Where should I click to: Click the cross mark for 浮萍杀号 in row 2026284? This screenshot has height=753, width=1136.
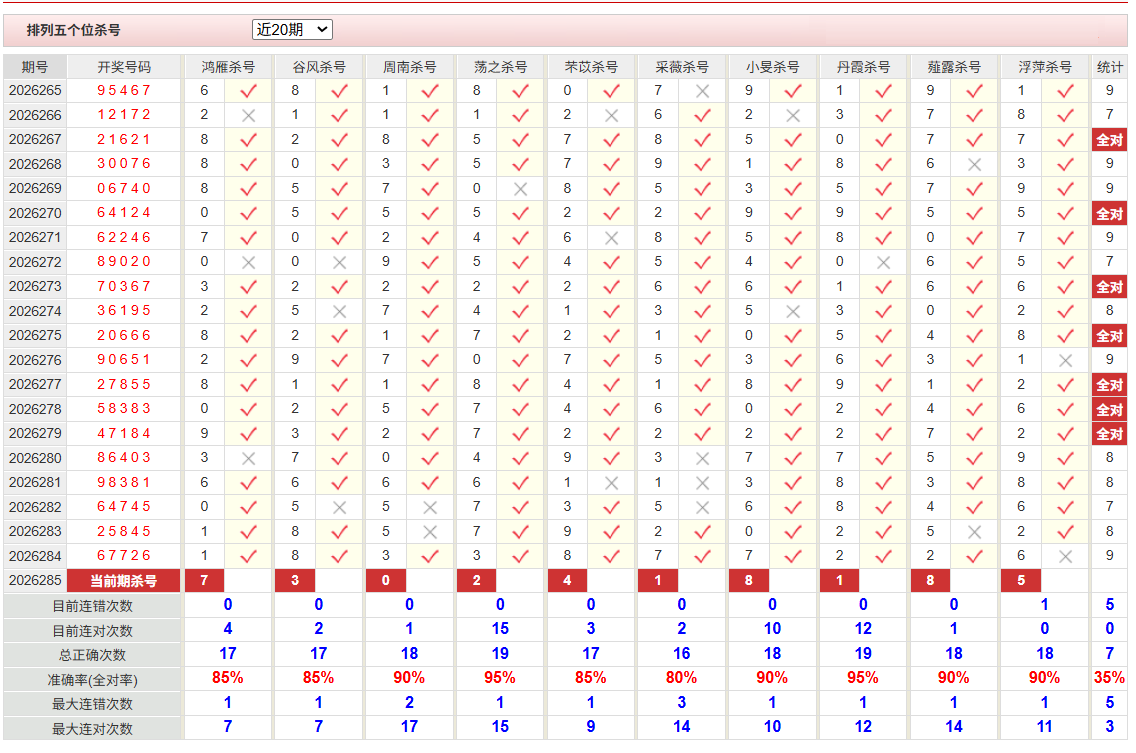click(x=1065, y=557)
